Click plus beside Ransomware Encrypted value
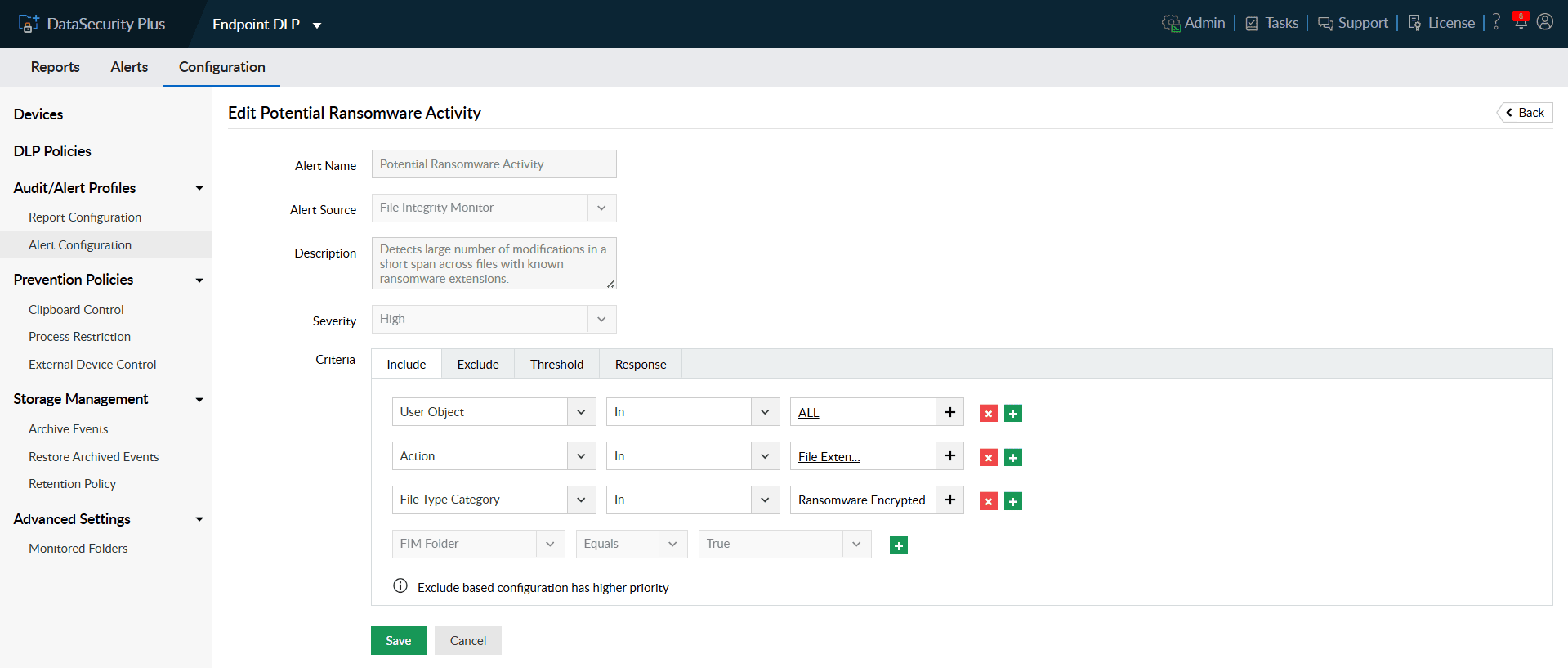This screenshot has height=668, width=1568. click(949, 500)
